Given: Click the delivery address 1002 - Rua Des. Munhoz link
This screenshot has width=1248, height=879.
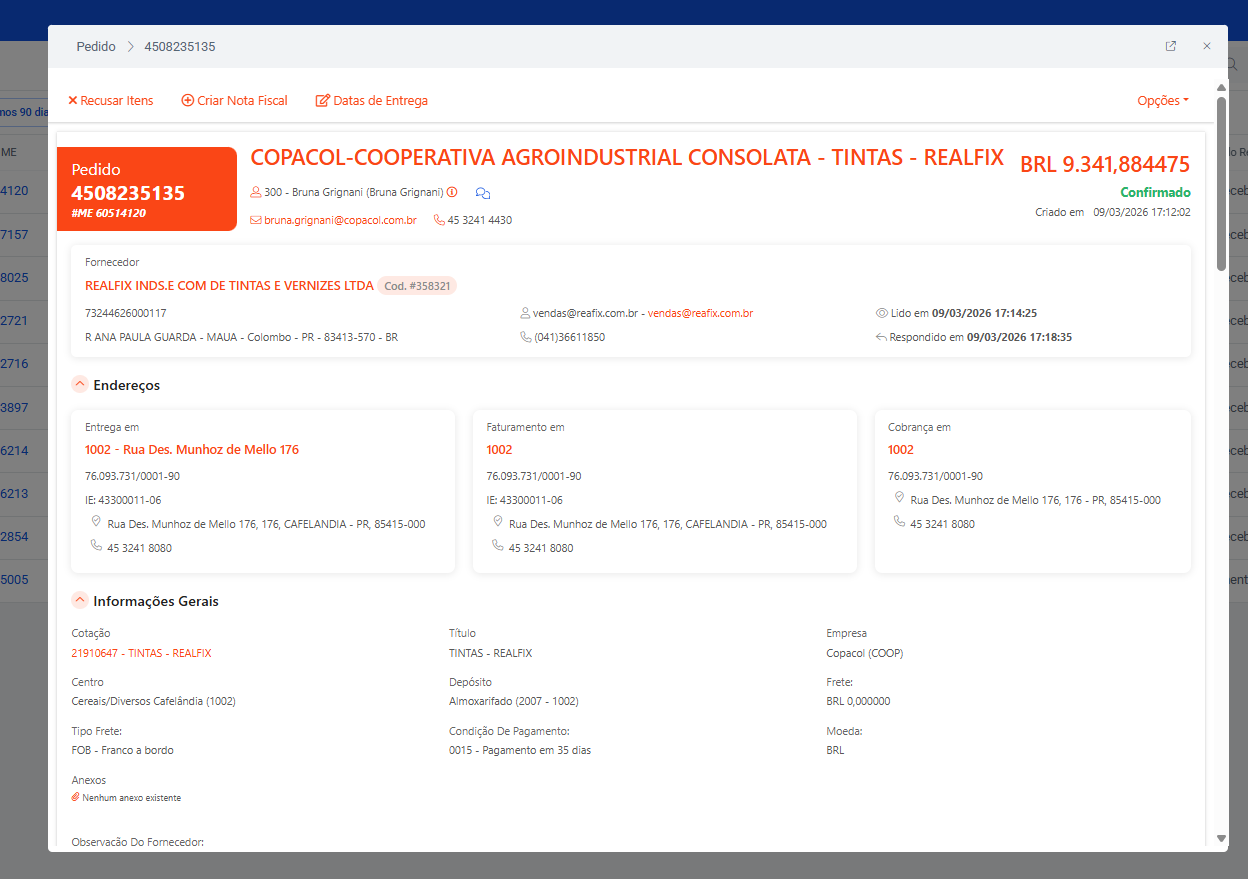Looking at the screenshot, I should (x=192, y=450).
